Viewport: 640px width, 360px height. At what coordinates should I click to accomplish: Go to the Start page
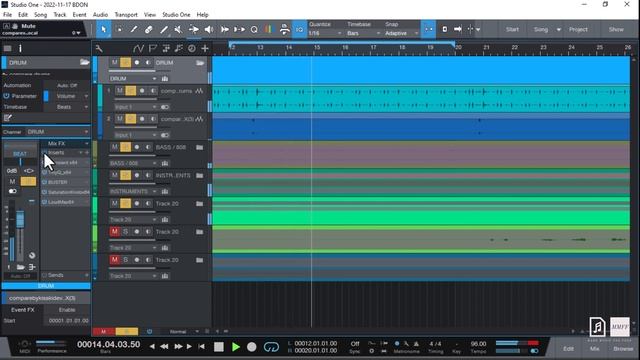[x=512, y=29]
